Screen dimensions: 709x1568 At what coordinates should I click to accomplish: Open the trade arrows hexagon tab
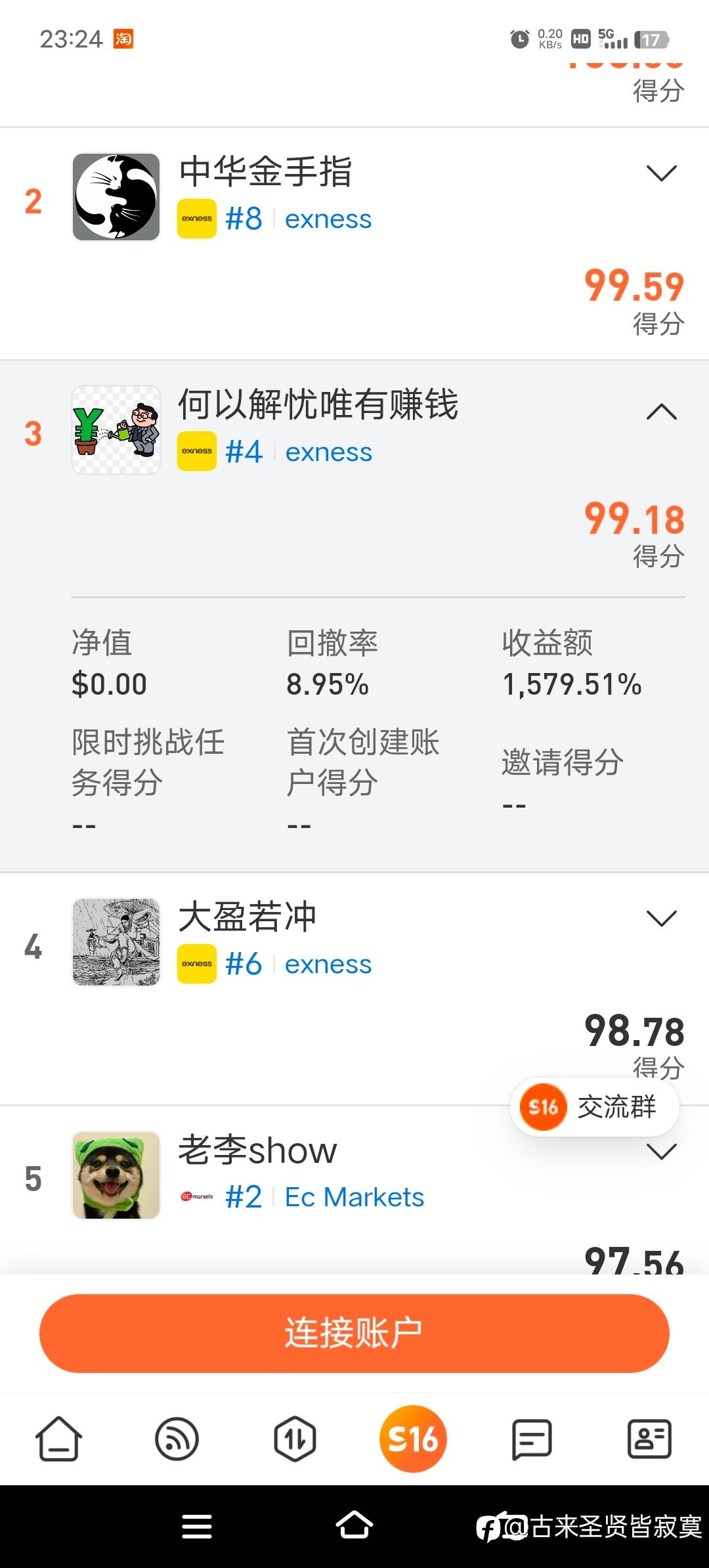[295, 1438]
